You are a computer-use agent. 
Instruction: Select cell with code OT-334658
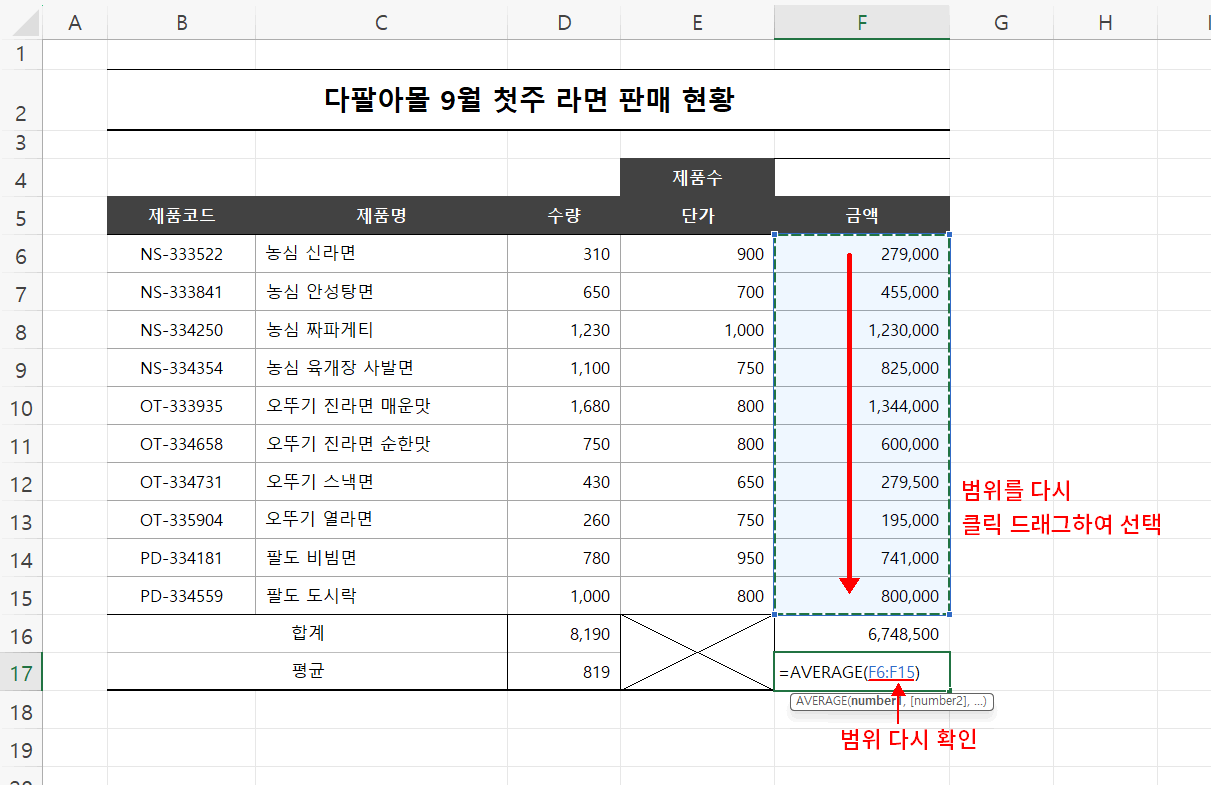[181, 444]
